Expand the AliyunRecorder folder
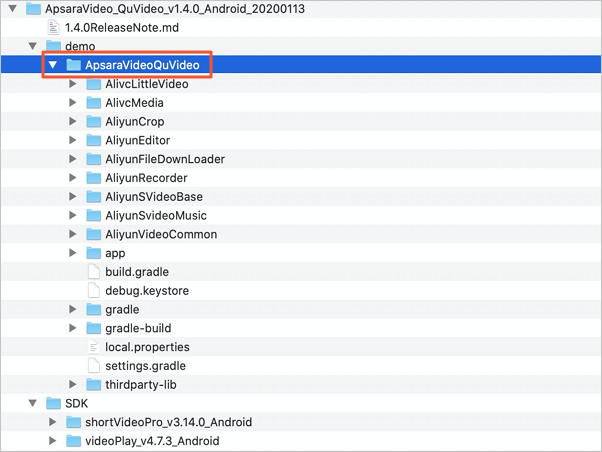The width and height of the screenshot is (602, 452). click(73, 178)
